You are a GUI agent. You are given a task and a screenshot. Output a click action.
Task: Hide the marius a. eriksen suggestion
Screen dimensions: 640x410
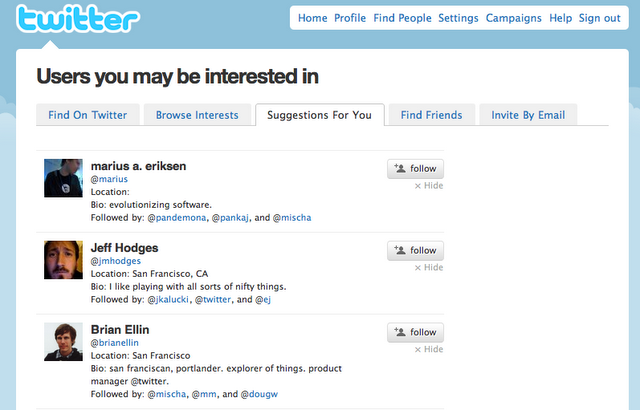point(429,186)
